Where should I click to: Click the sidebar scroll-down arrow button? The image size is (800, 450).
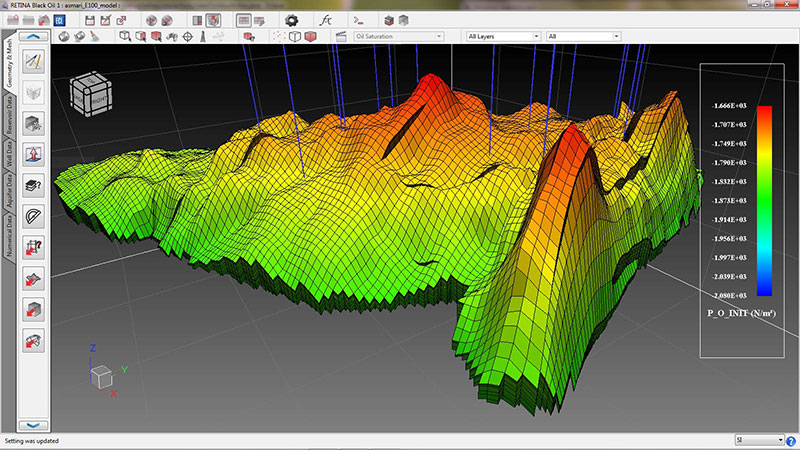coord(33,425)
